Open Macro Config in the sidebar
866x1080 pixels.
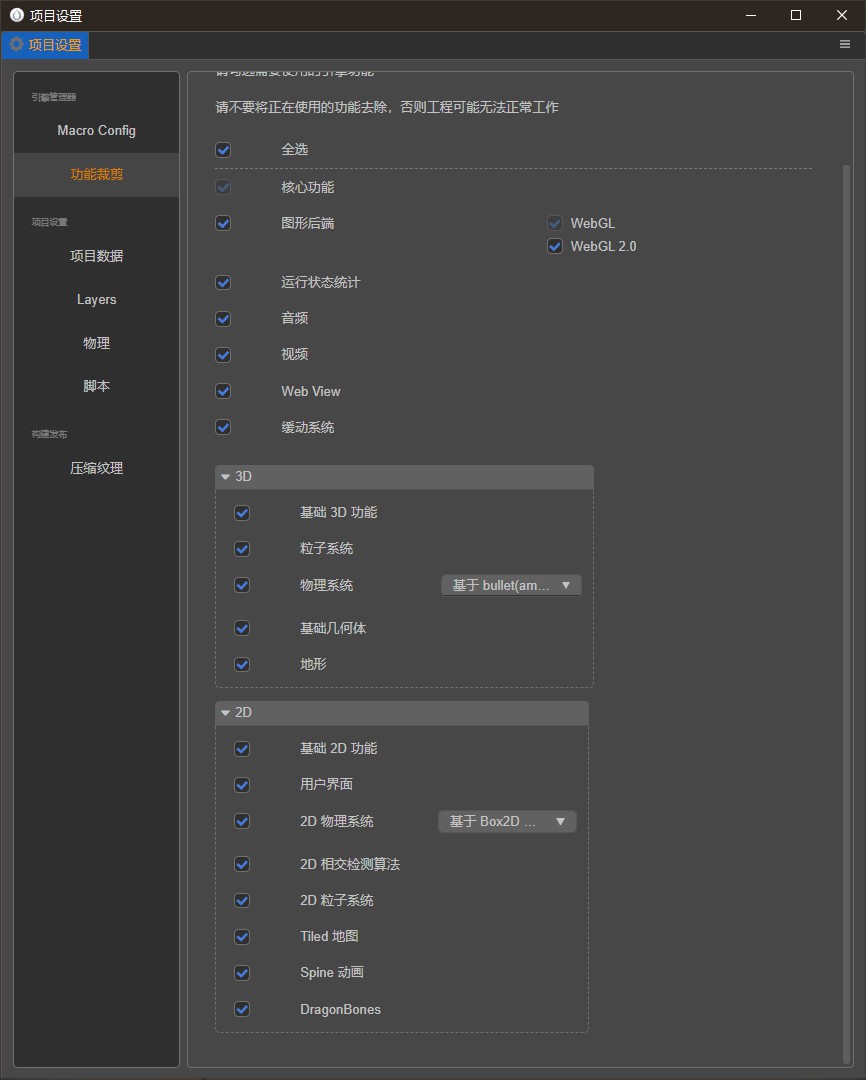(96, 131)
